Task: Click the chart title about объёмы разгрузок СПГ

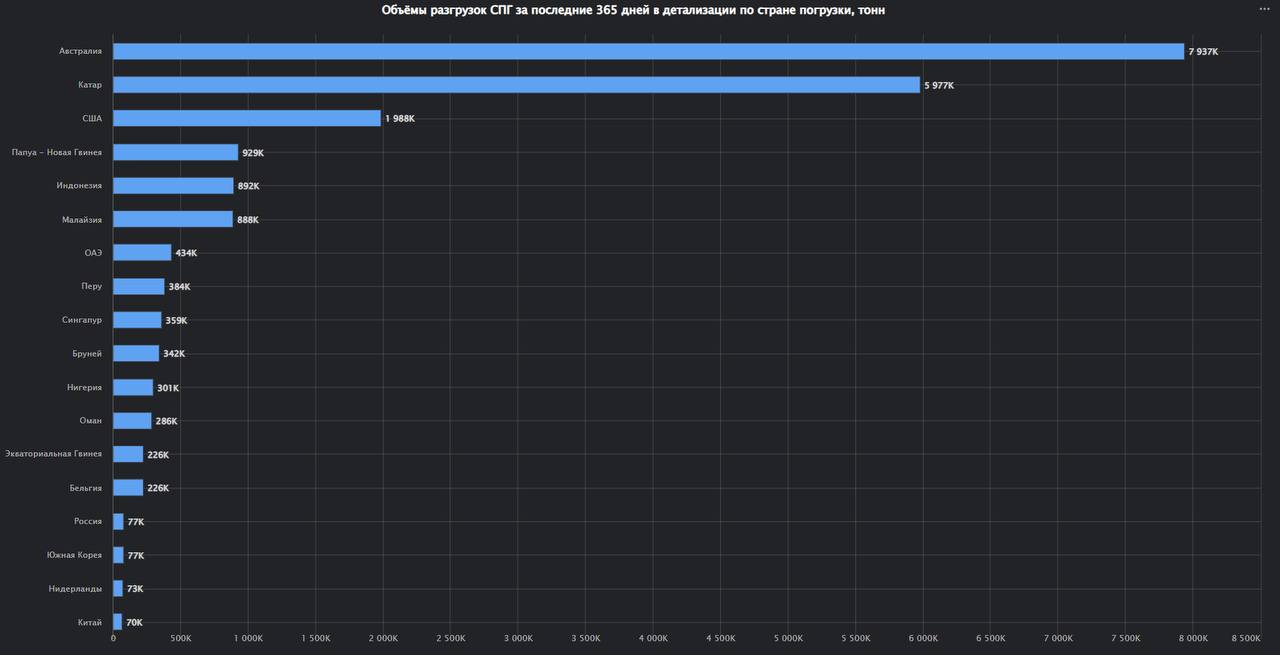Action: point(633,10)
